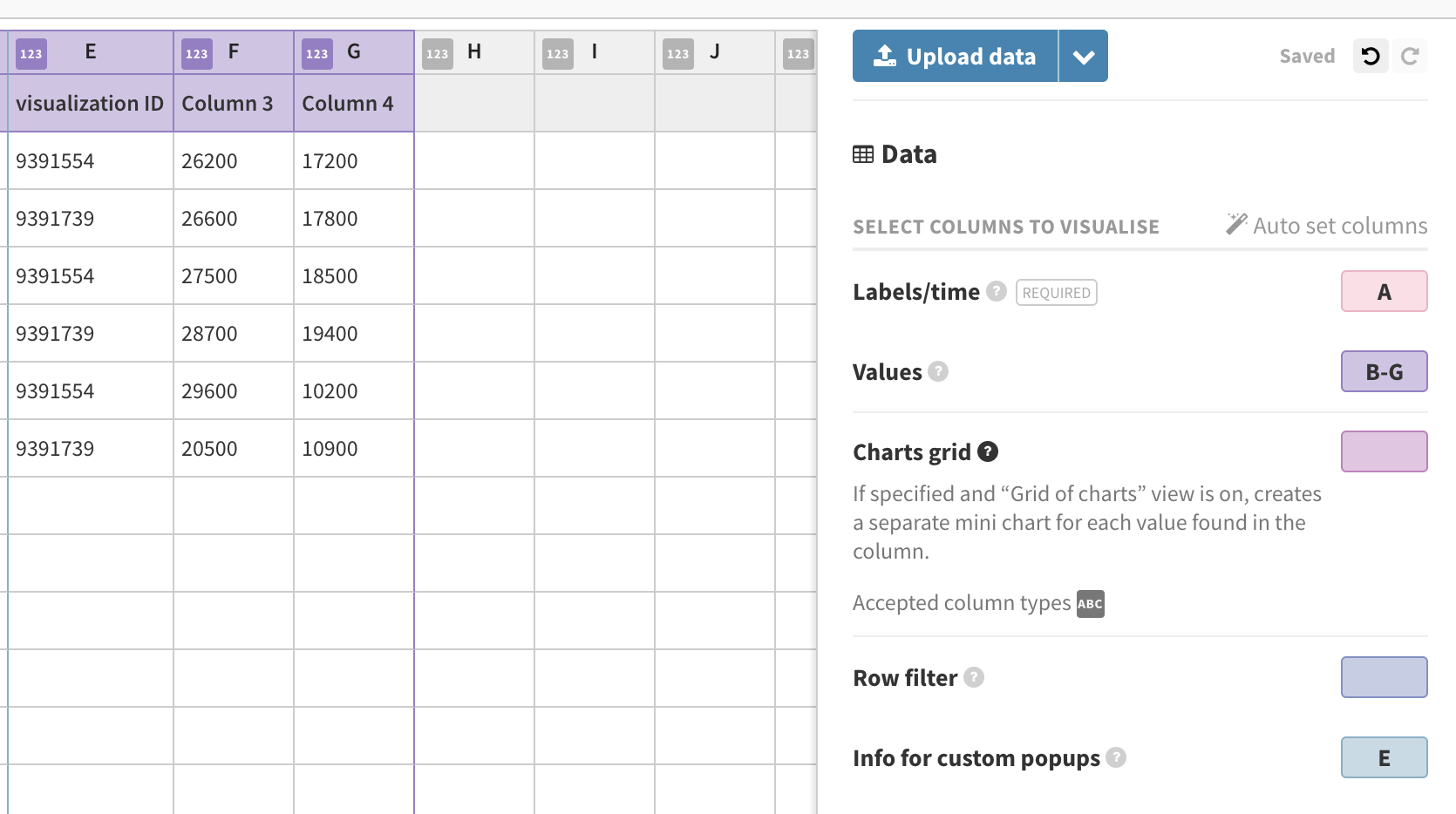Screen dimensions: 1456x814
Task: Click the Upload data button
Action: point(955,55)
